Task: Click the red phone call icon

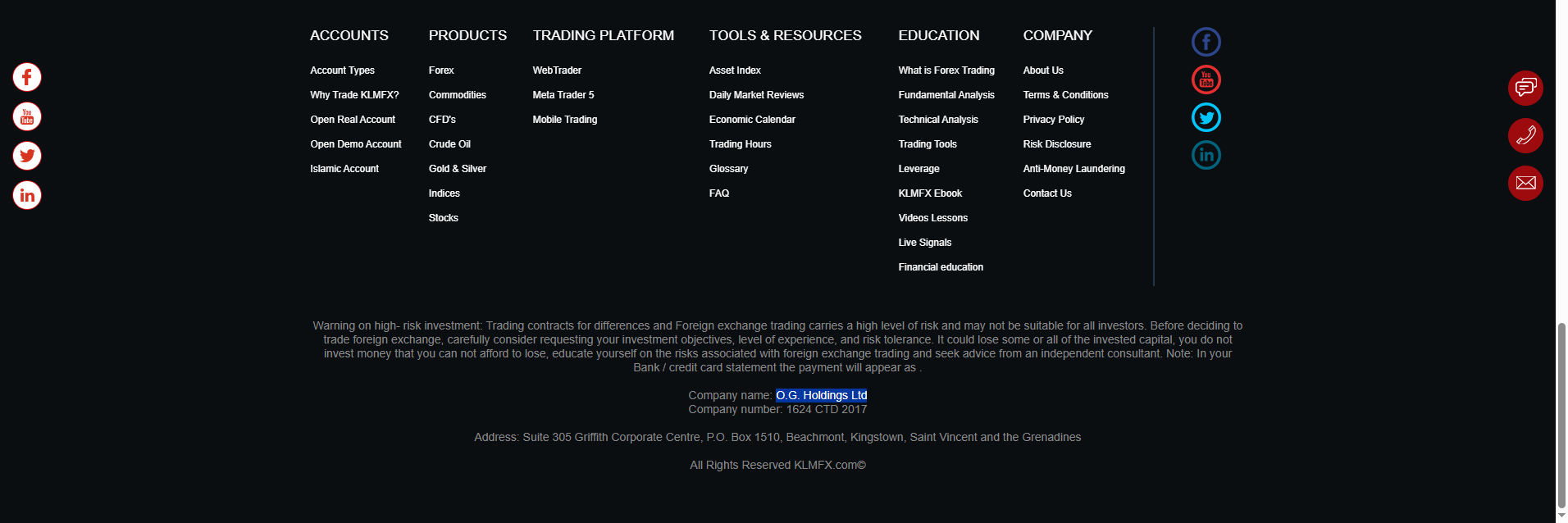Action: point(1525,135)
